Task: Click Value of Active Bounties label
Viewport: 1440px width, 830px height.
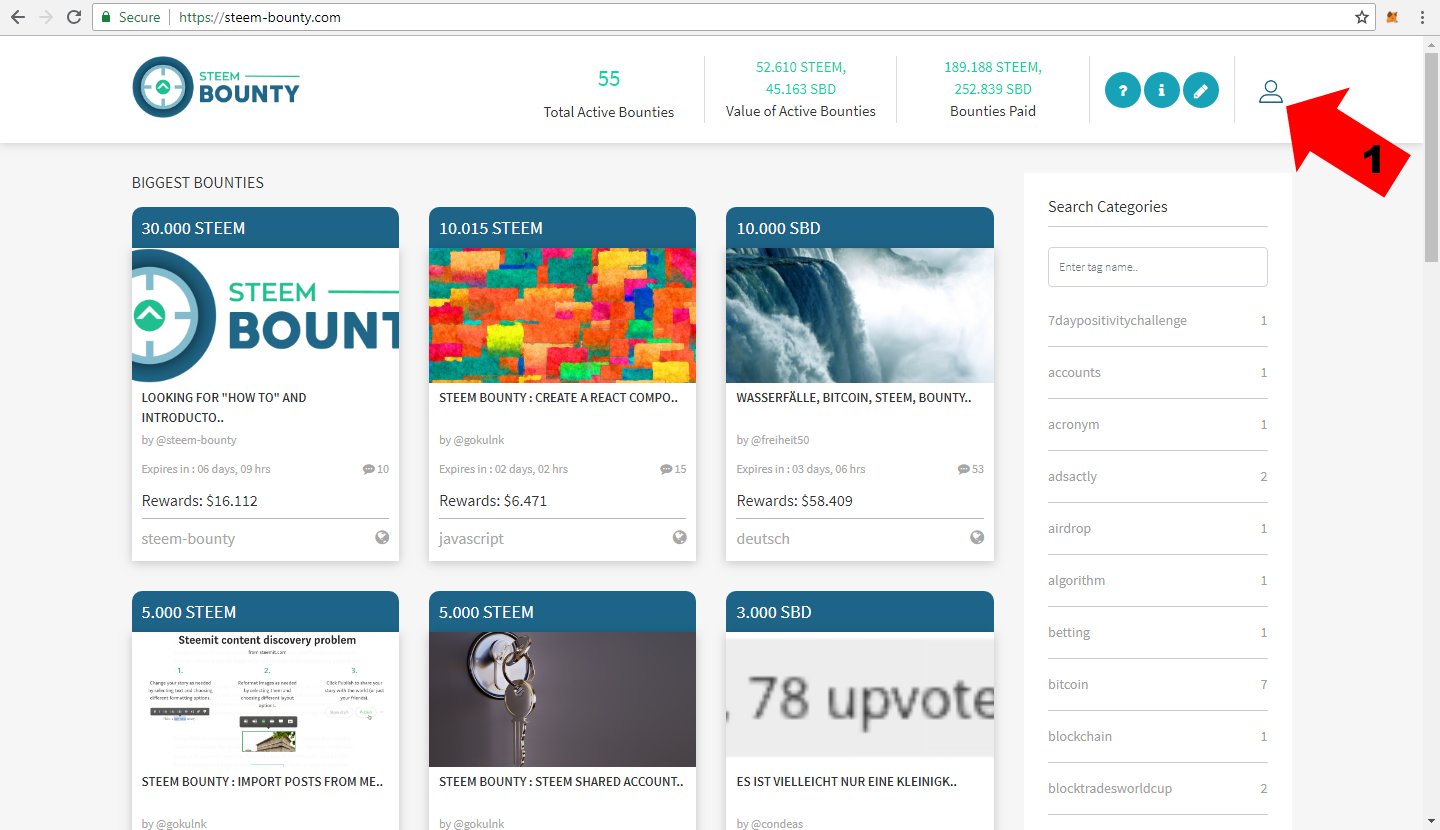Action: click(800, 111)
